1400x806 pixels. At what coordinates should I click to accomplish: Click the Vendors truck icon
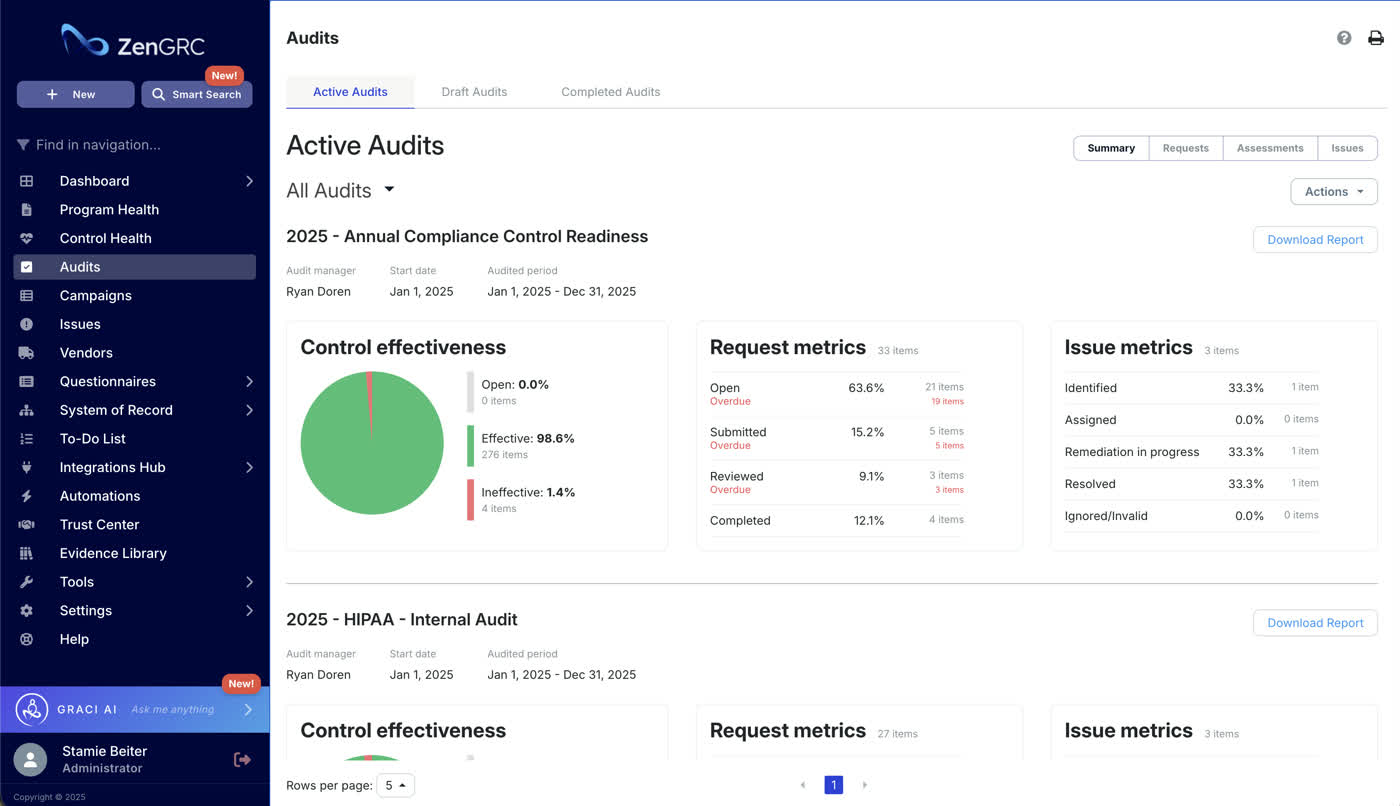point(27,353)
